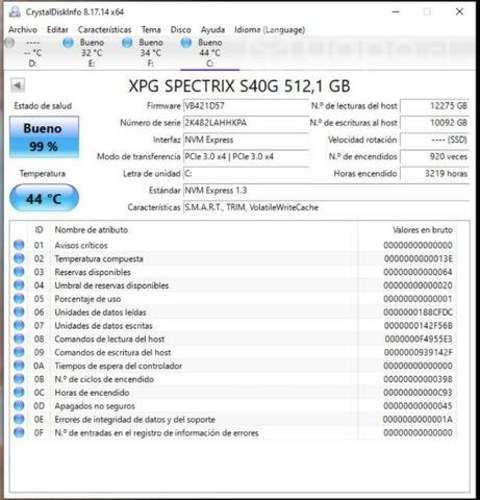Viewport: 480px width, 500px height.
Task: Click the ID column header
Action: (x=39, y=230)
